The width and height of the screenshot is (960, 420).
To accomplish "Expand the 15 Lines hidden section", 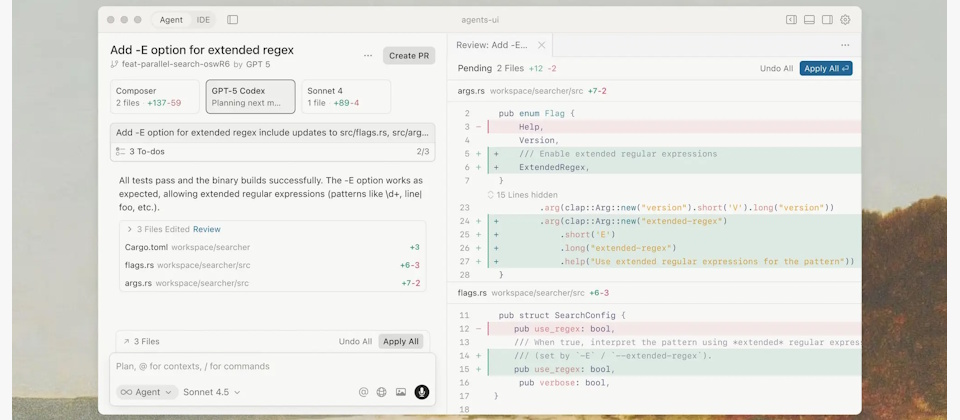I will pos(522,194).
